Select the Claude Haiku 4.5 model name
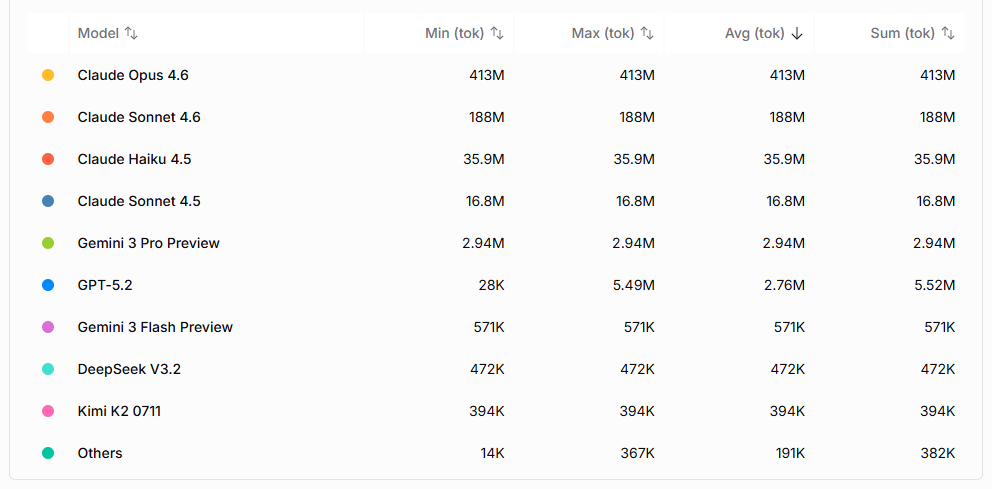Image resolution: width=992 pixels, height=489 pixels. (x=134, y=159)
